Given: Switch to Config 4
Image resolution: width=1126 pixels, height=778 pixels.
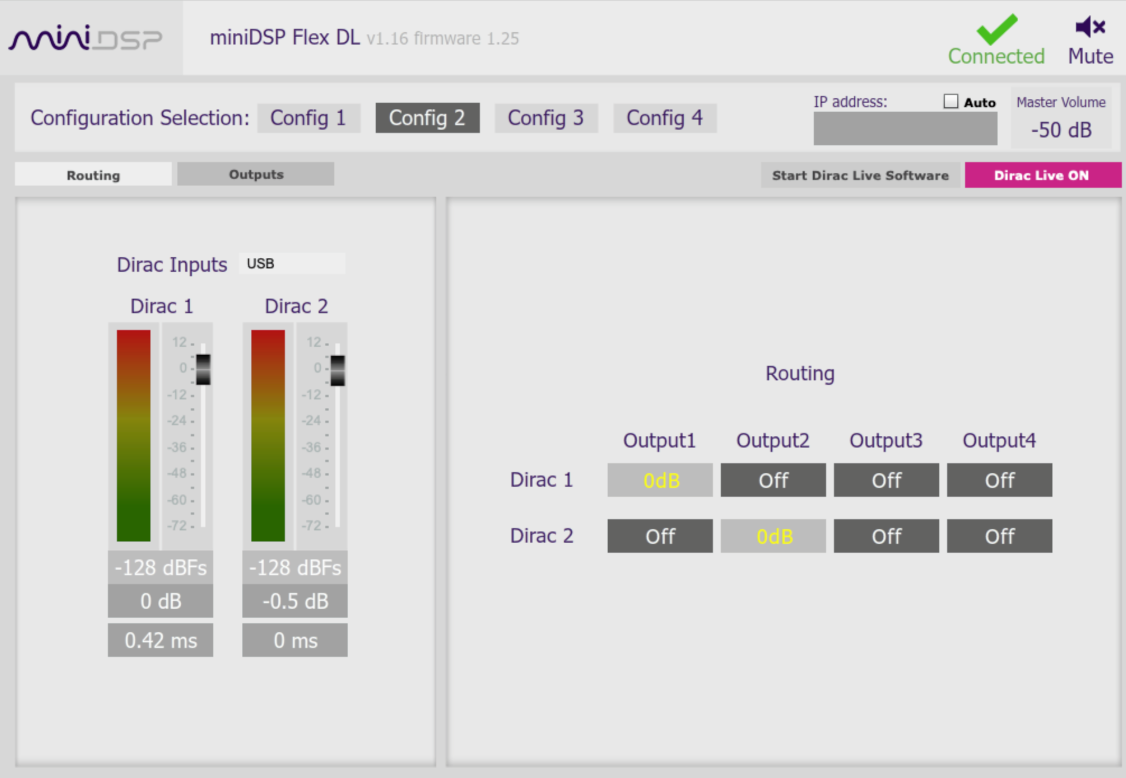Looking at the screenshot, I should [664, 118].
